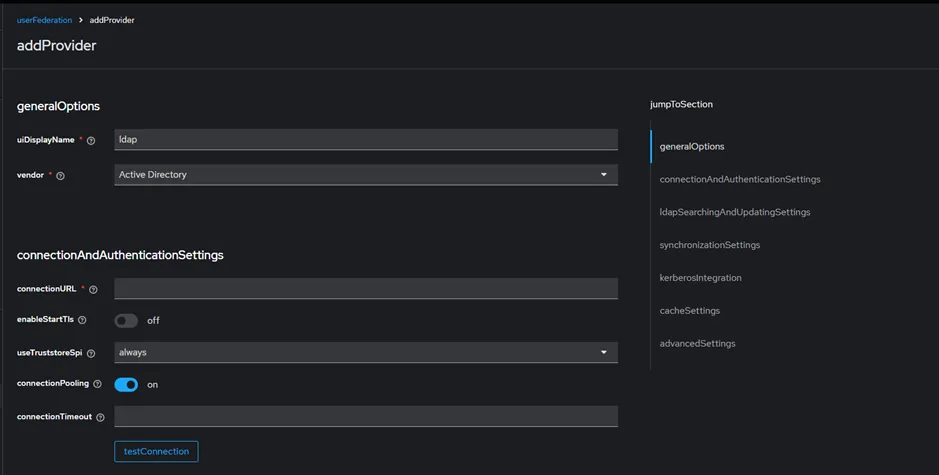The width and height of the screenshot is (939, 475).
Task: Click the connectionAndAuthenticationSettings form heading
Action: point(120,255)
